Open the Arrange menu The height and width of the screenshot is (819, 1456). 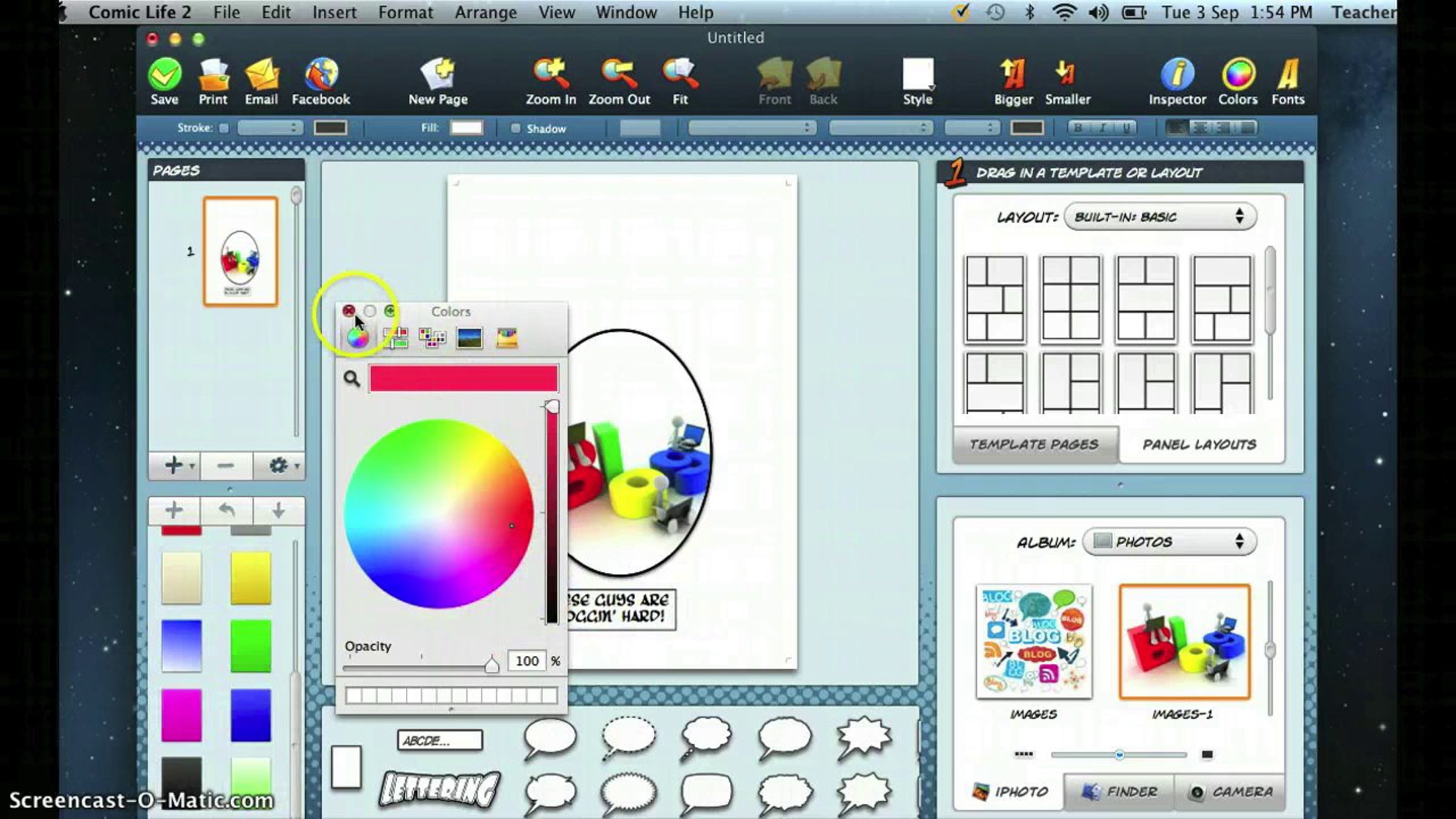pyautogui.click(x=485, y=12)
